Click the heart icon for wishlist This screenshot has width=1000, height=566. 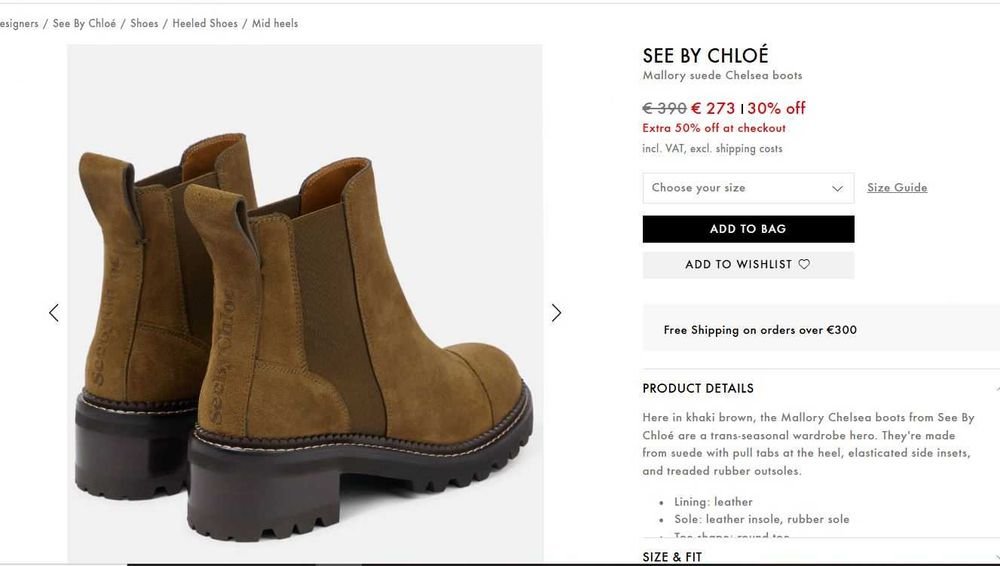pyautogui.click(x=804, y=265)
